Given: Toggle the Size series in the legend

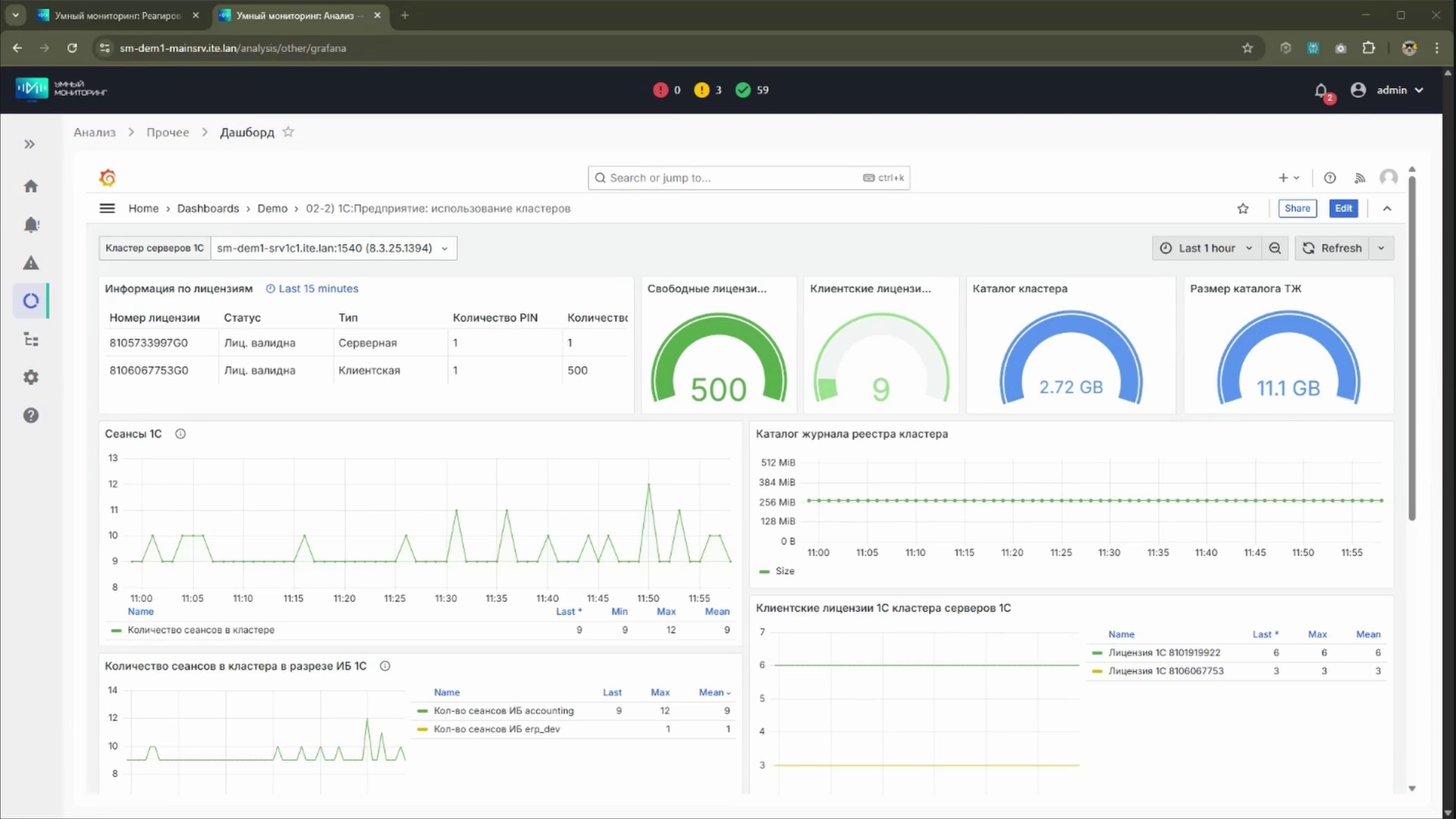Looking at the screenshot, I should coord(785,571).
